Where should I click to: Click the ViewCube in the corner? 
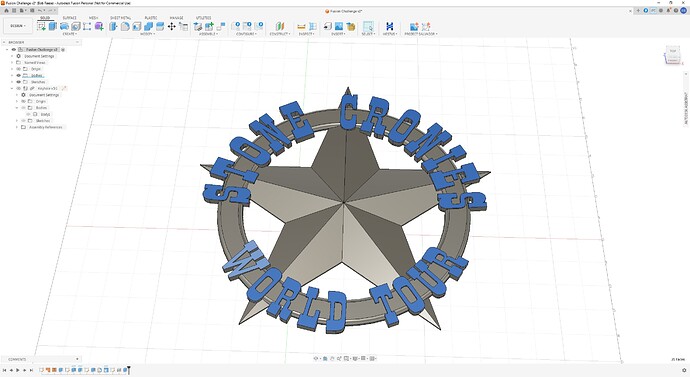pyautogui.click(x=673, y=55)
